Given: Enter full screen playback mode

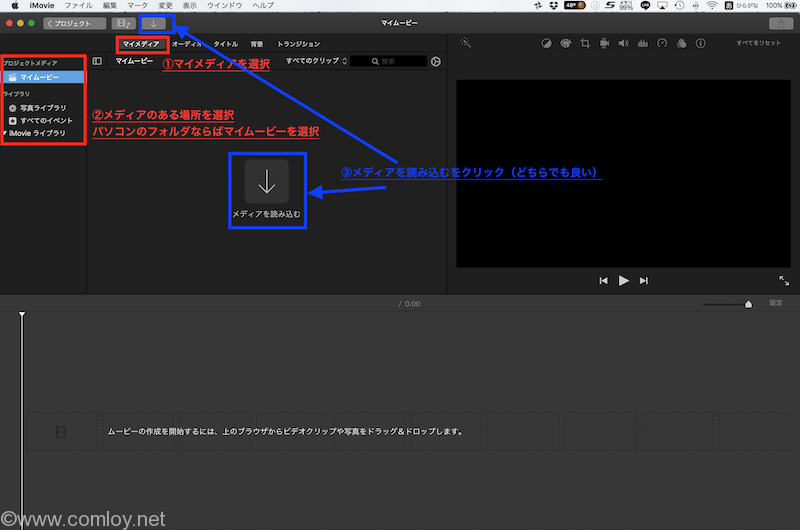Looking at the screenshot, I should coord(784,281).
